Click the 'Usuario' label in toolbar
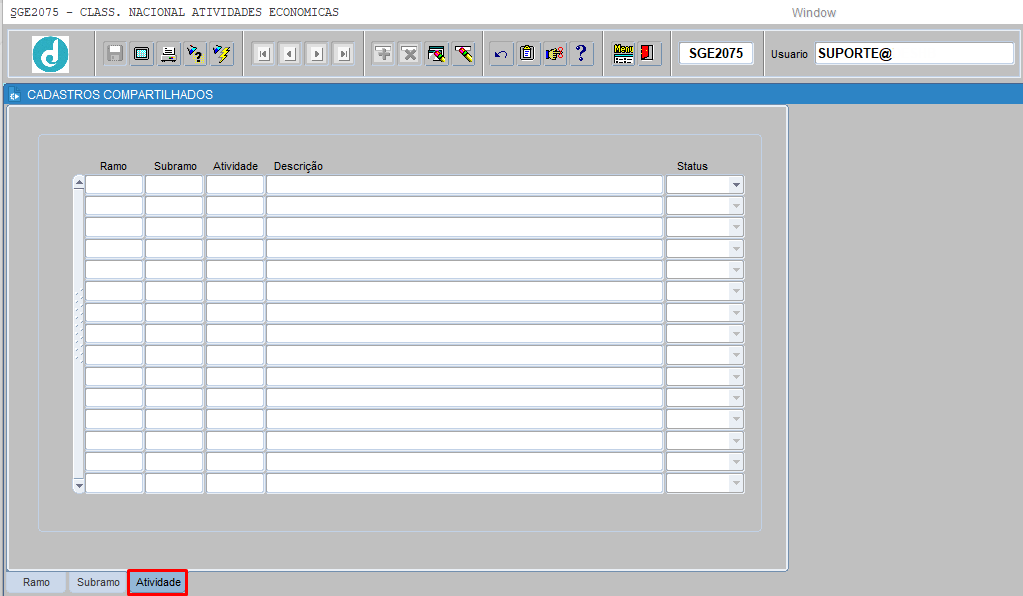1023x596 pixels. coord(789,54)
